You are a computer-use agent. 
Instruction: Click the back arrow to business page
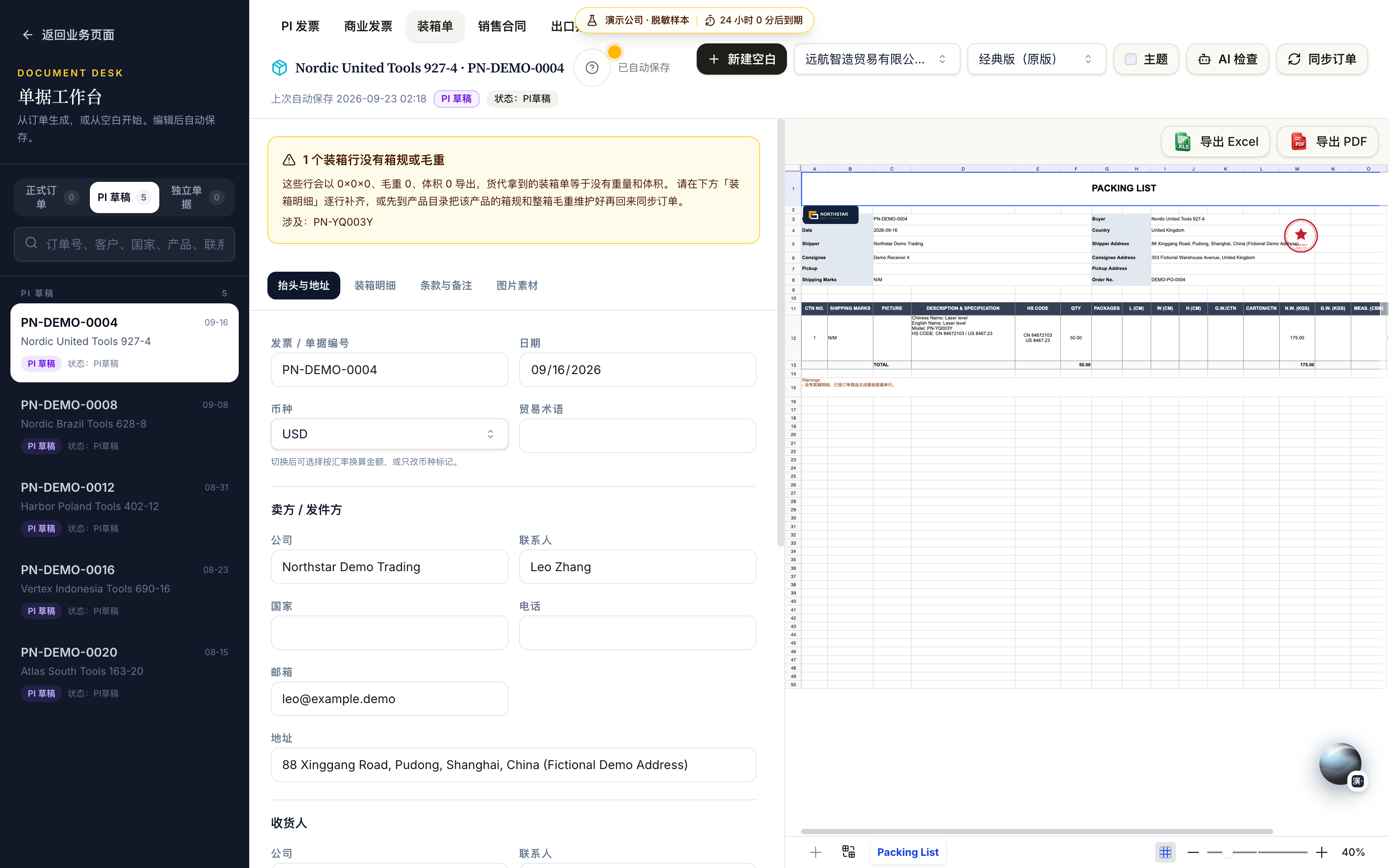coord(27,35)
